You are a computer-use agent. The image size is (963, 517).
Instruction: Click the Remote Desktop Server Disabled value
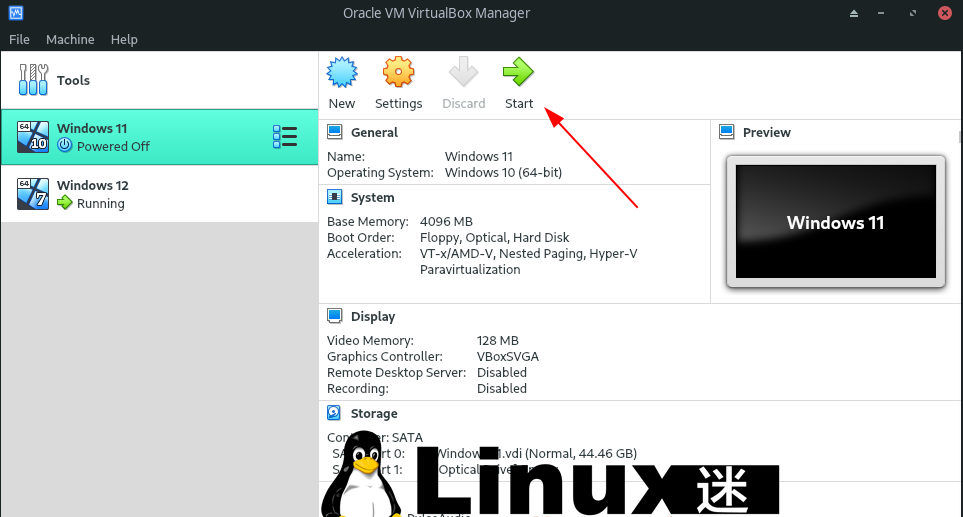[x=502, y=373]
